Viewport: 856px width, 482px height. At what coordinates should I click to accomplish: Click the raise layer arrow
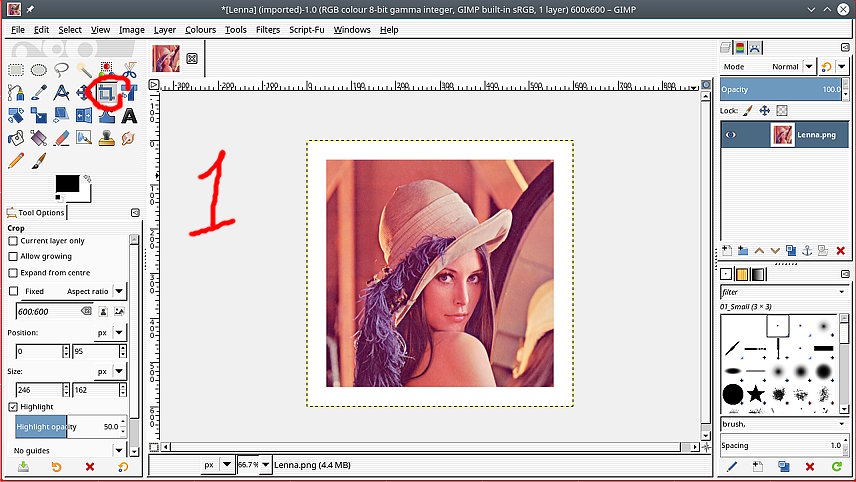point(759,251)
